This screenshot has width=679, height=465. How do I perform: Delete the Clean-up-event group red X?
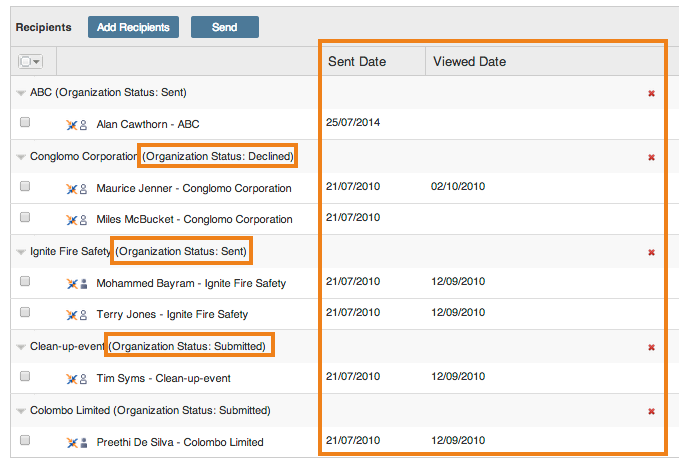(651, 347)
